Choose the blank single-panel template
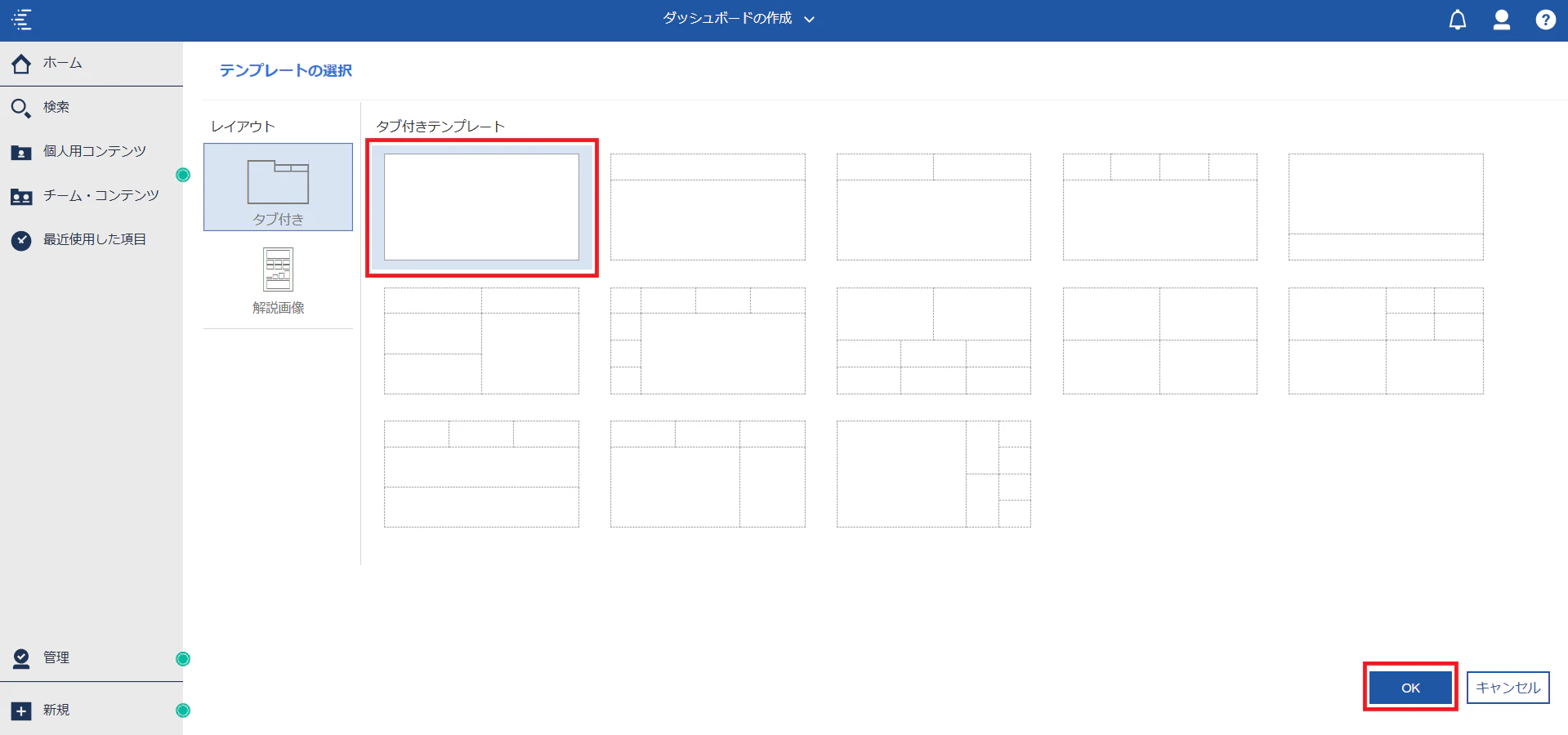1568x735 pixels. [481, 207]
